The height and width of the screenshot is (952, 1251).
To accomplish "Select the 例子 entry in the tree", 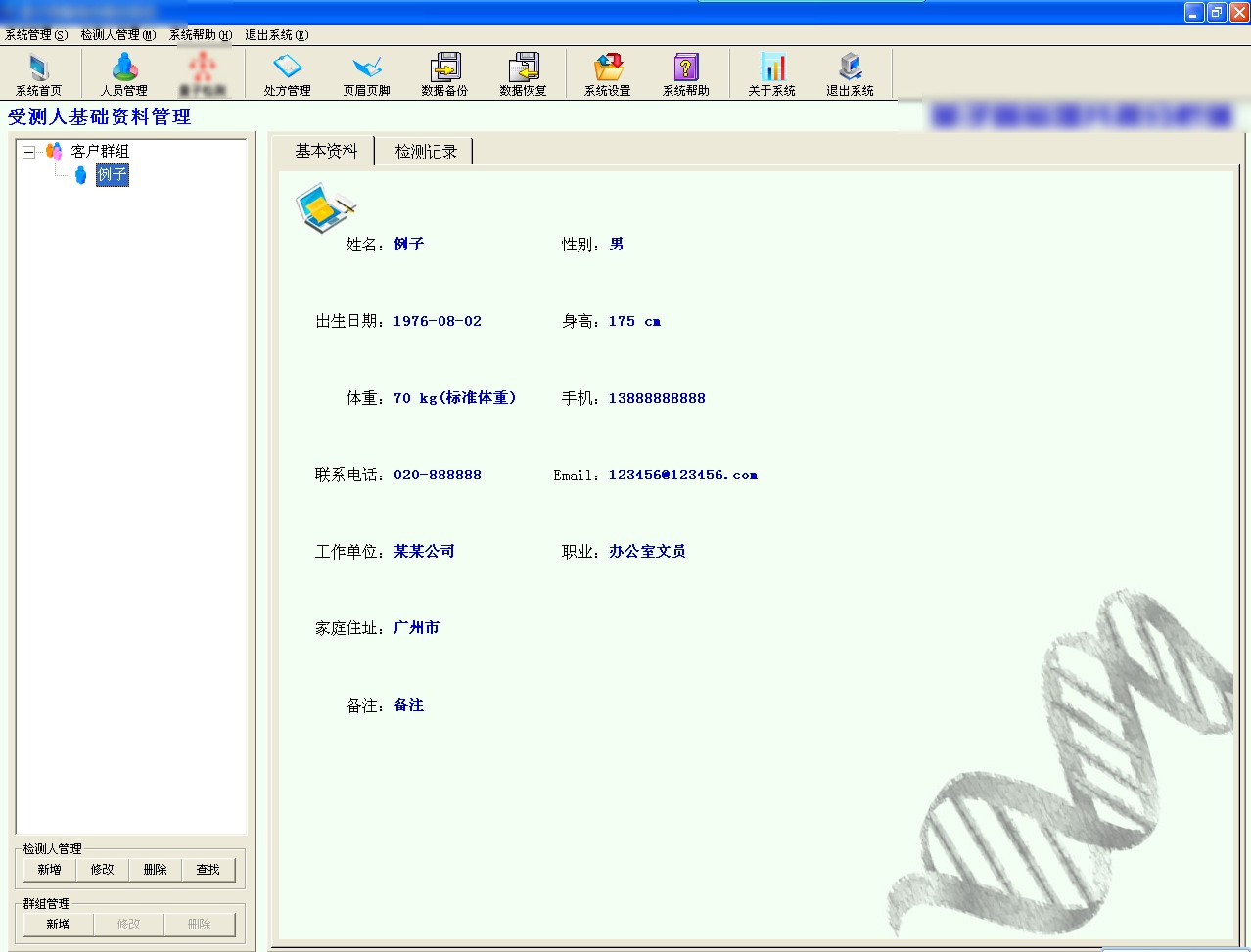I will tap(113, 175).
